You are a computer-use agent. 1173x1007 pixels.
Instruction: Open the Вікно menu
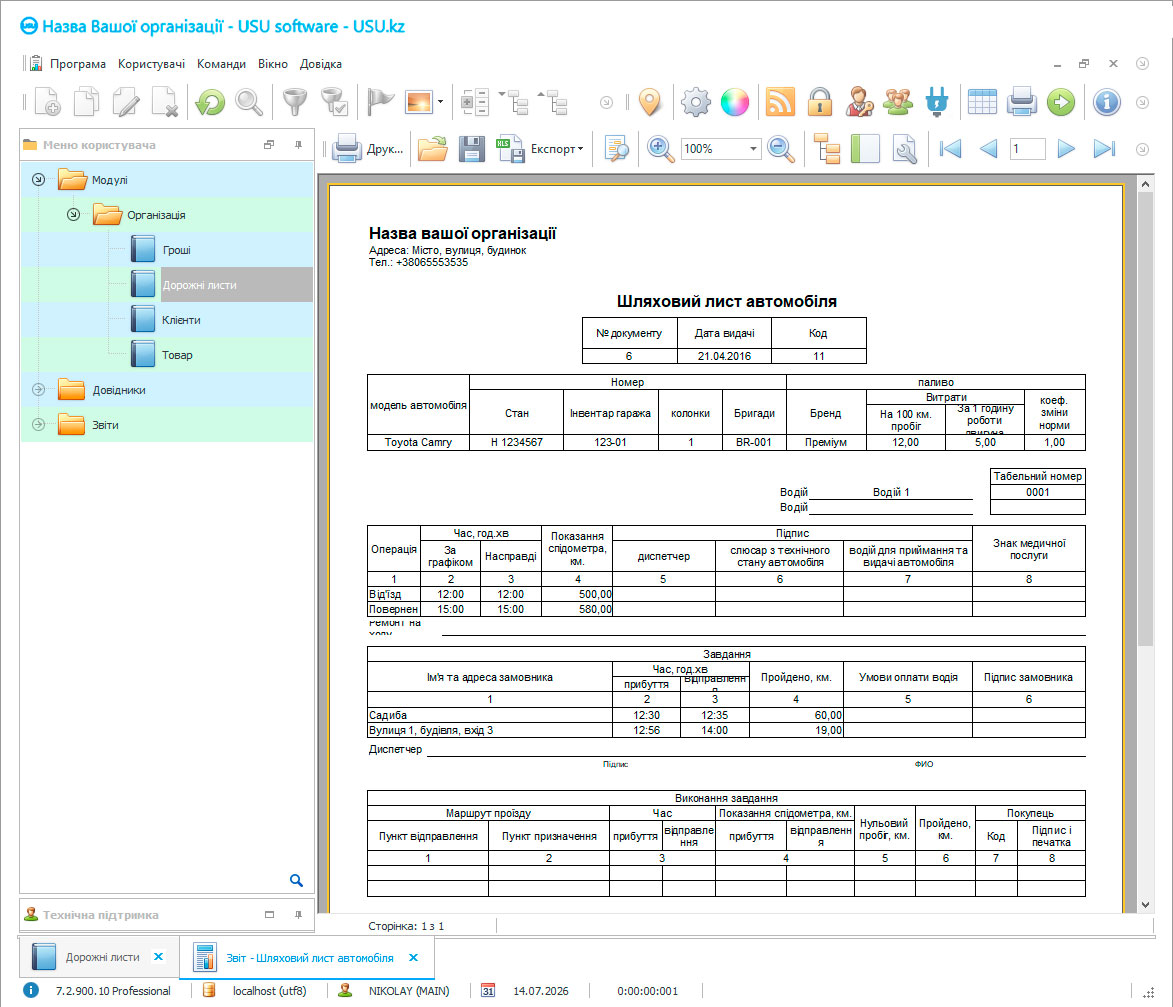coord(273,64)
